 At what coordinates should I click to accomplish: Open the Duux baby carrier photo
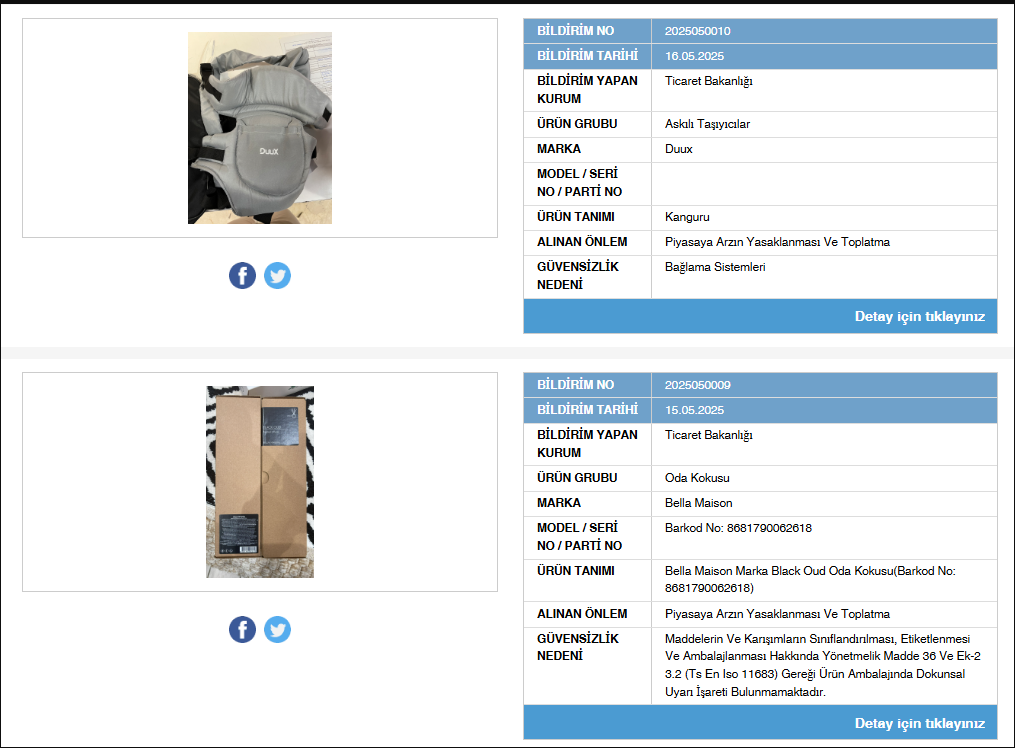(260, 128)
